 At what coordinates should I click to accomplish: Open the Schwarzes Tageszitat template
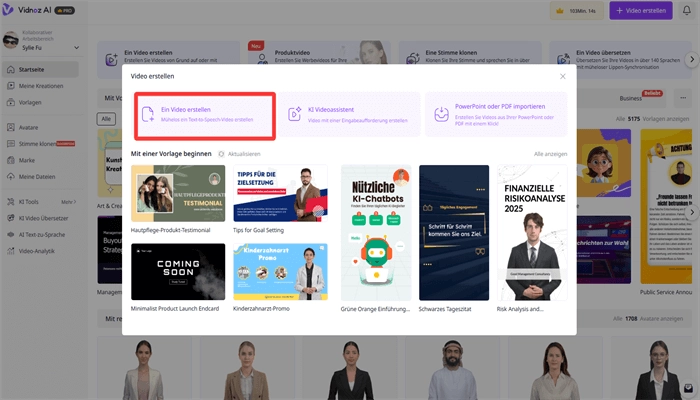point(454,233)
